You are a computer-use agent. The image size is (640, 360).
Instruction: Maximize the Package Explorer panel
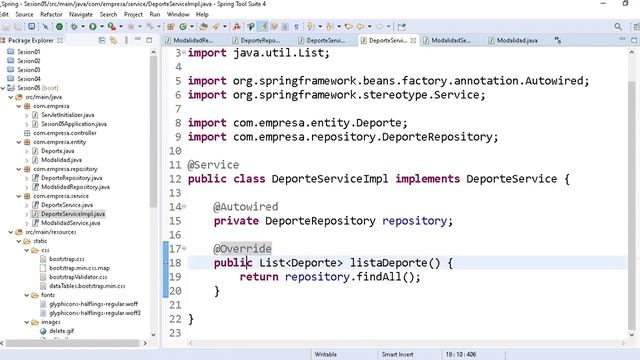pos(149,40)
